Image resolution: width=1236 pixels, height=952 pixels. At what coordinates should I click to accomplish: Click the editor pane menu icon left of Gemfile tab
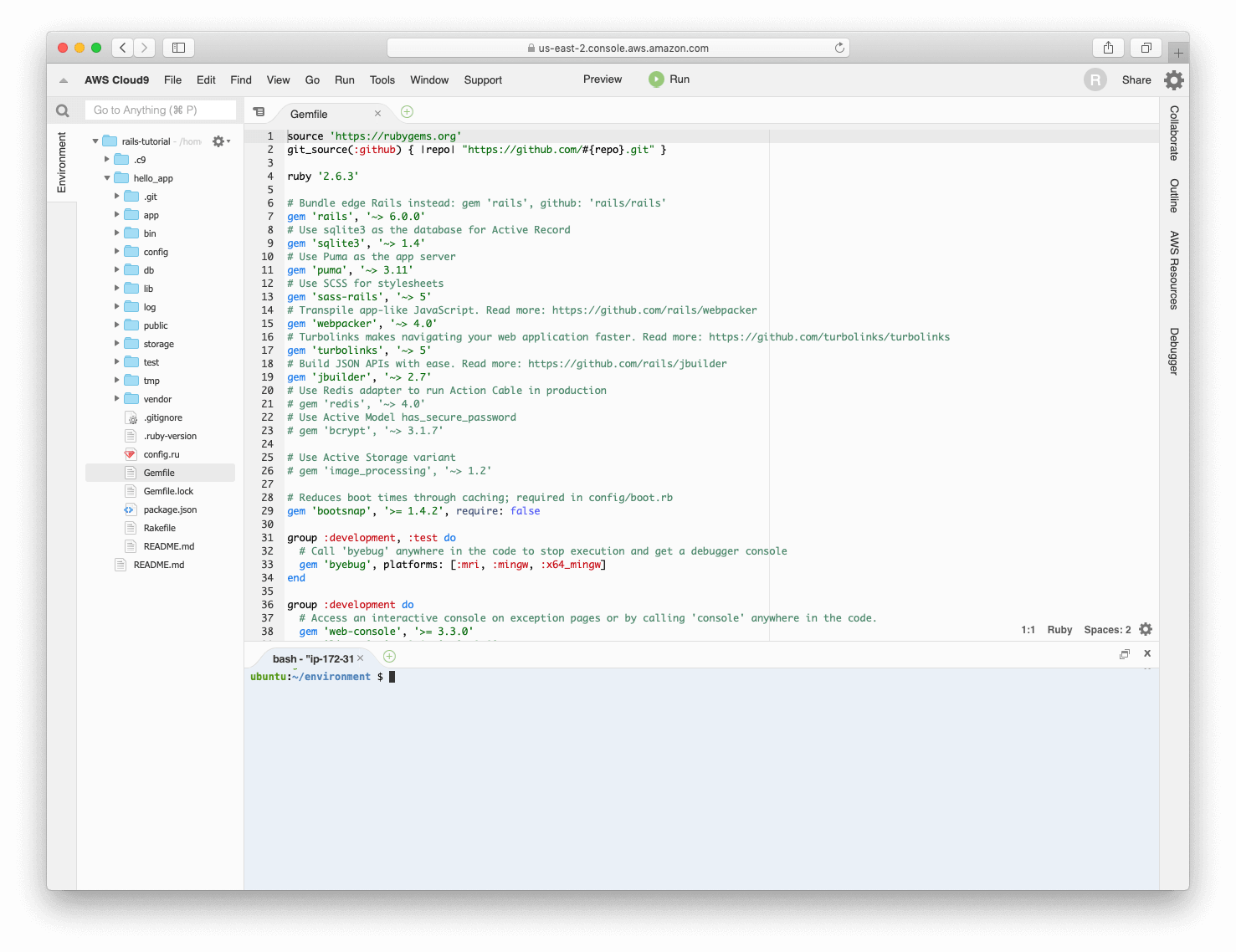coord(259,112)
